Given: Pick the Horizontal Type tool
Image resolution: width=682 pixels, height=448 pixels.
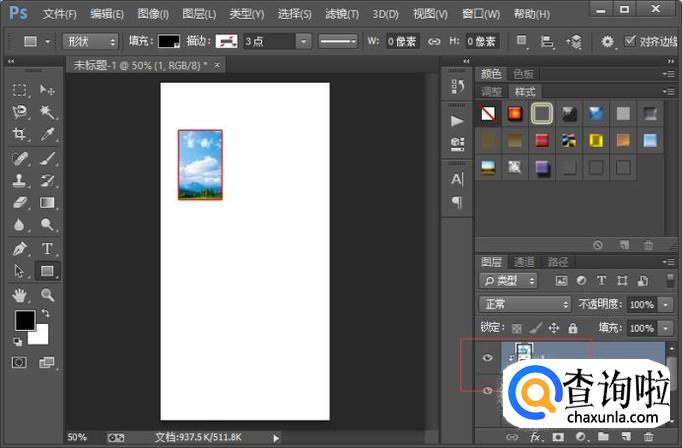Looking at the screenshot, I should click(47, 248).
